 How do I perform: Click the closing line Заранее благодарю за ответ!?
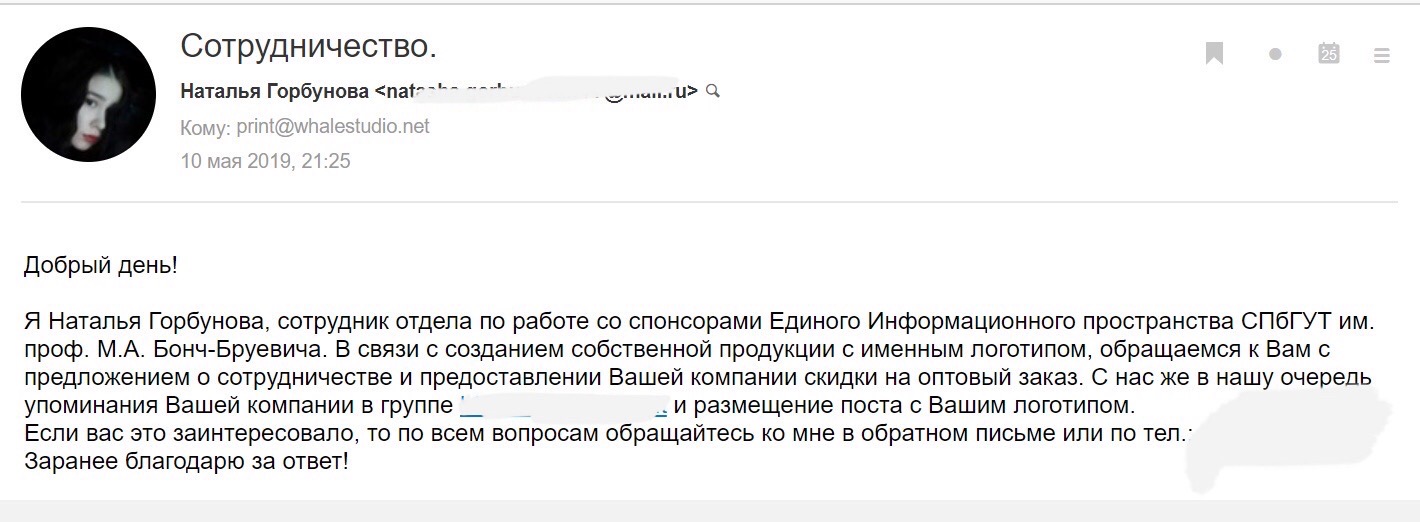coord(186,463)
